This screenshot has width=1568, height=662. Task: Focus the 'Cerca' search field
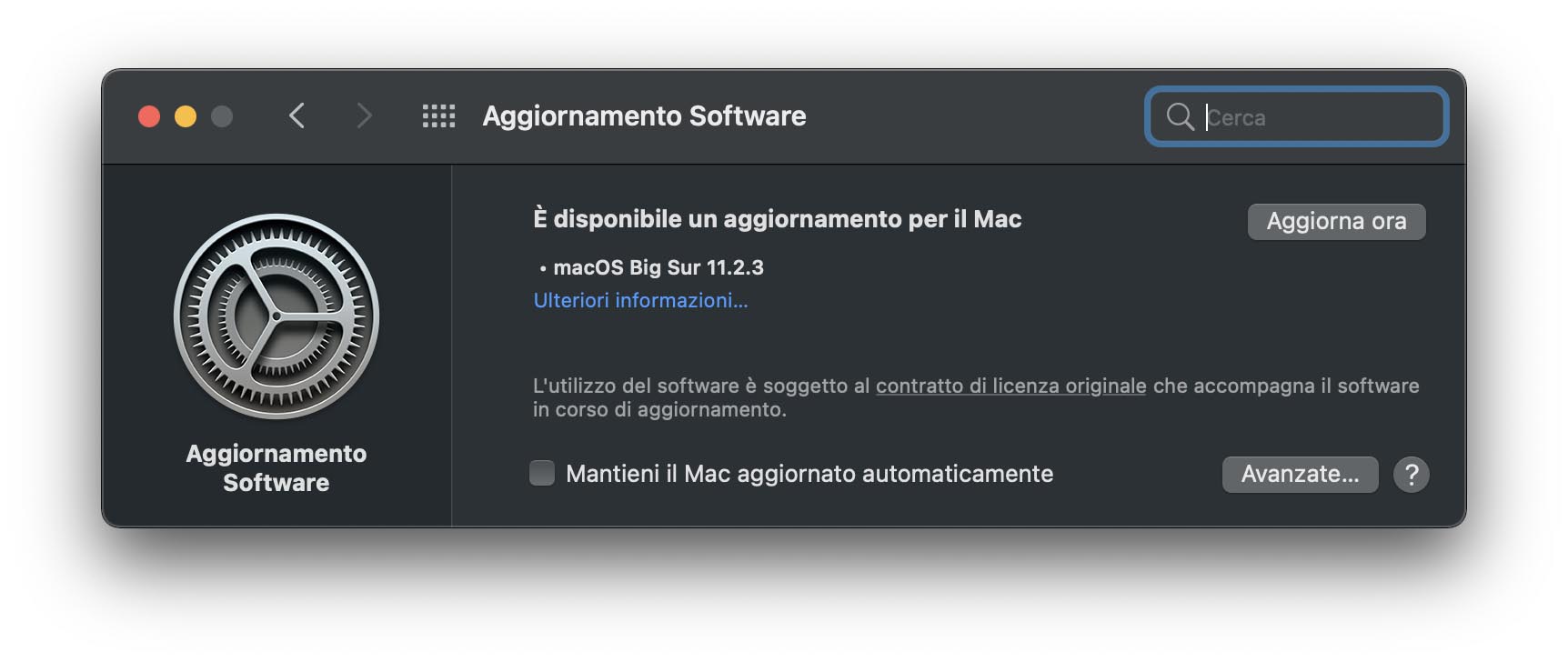click(1319, 117)
